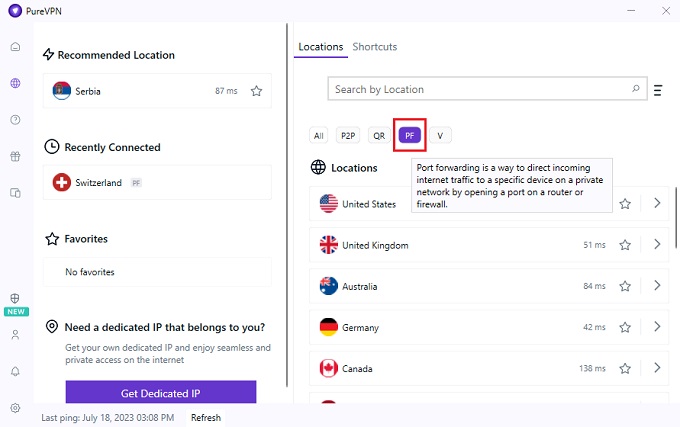Open the Locations globe sidebar icon
This screenshot has height=427, width=680.
15,83
